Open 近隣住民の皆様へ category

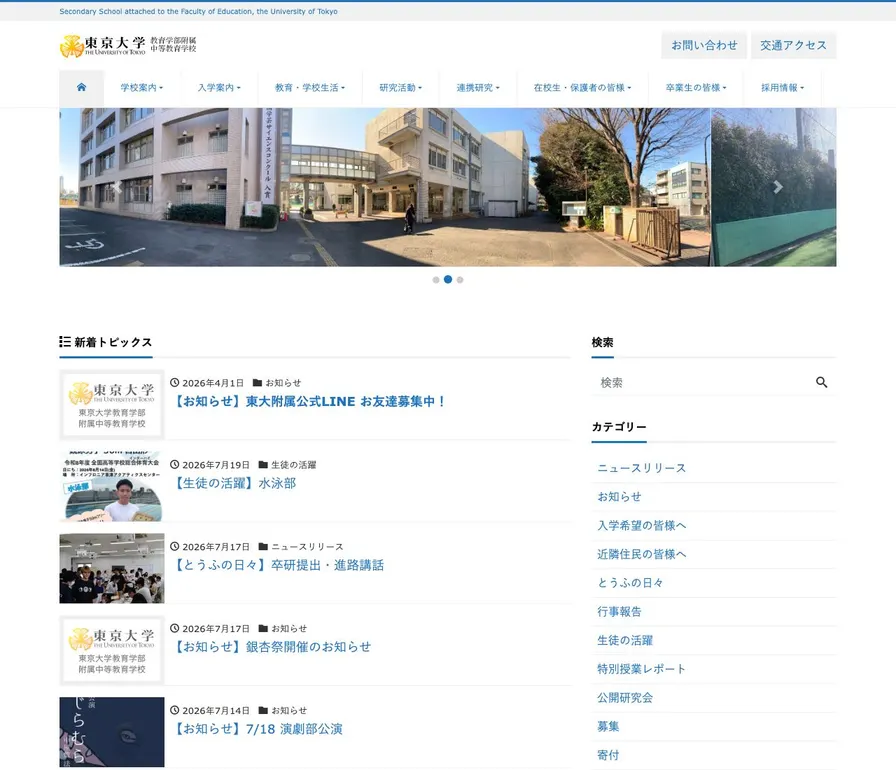click(x=641, y=554)
